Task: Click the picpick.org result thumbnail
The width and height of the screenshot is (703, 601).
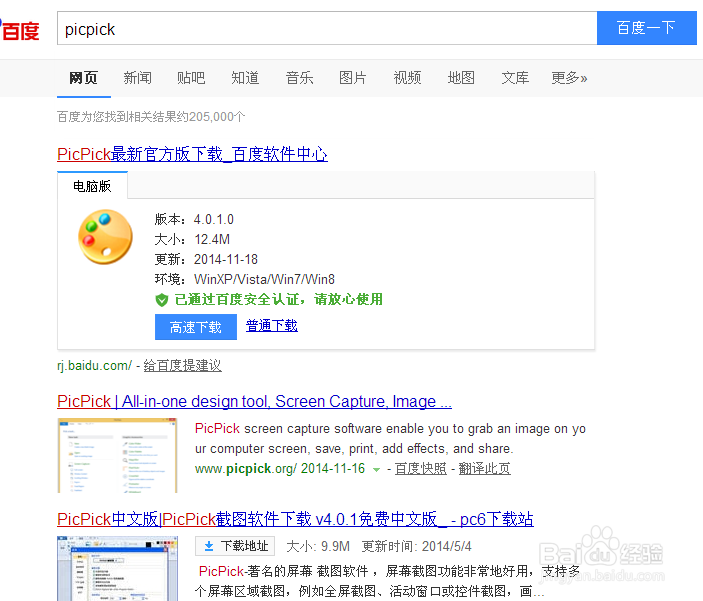Action: (117, 455)
